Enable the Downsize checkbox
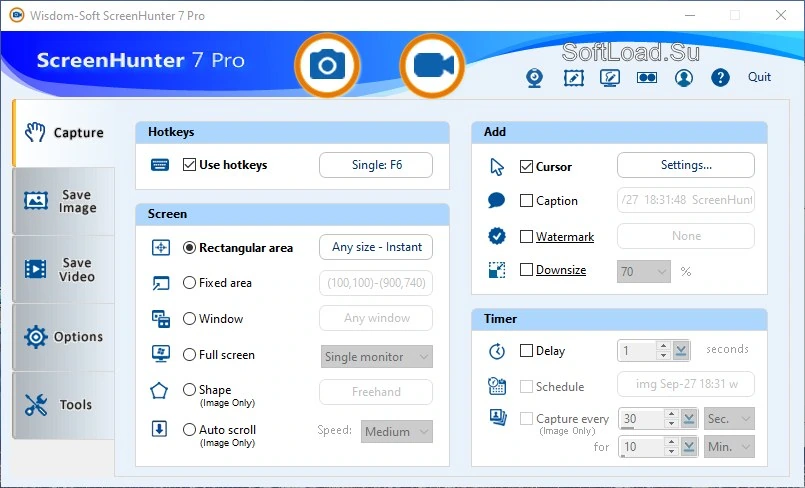The height and width of the screenshot is (488, 805). 526,269
